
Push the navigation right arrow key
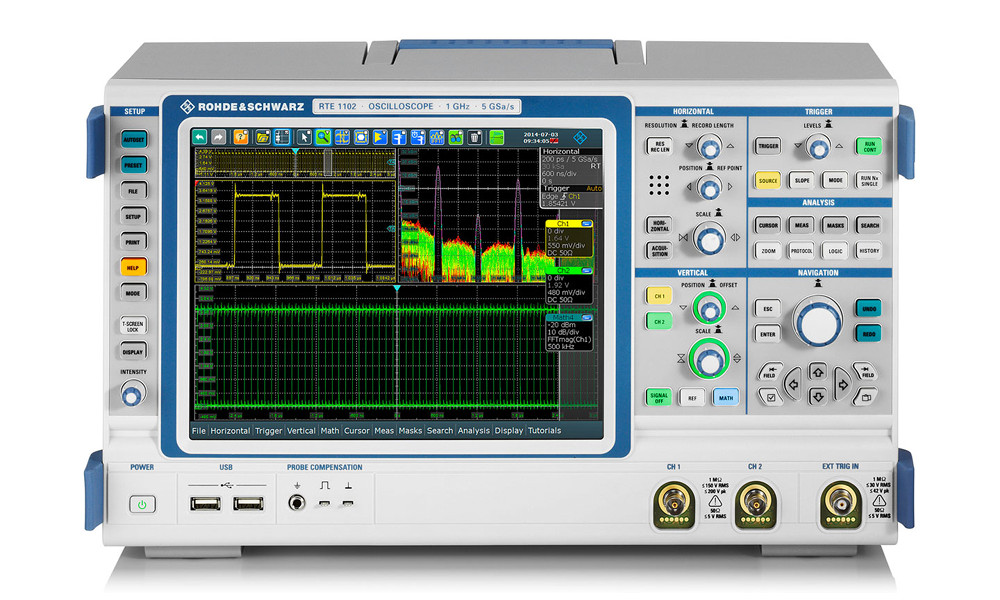pyautogui.click(x=842, y=384)
